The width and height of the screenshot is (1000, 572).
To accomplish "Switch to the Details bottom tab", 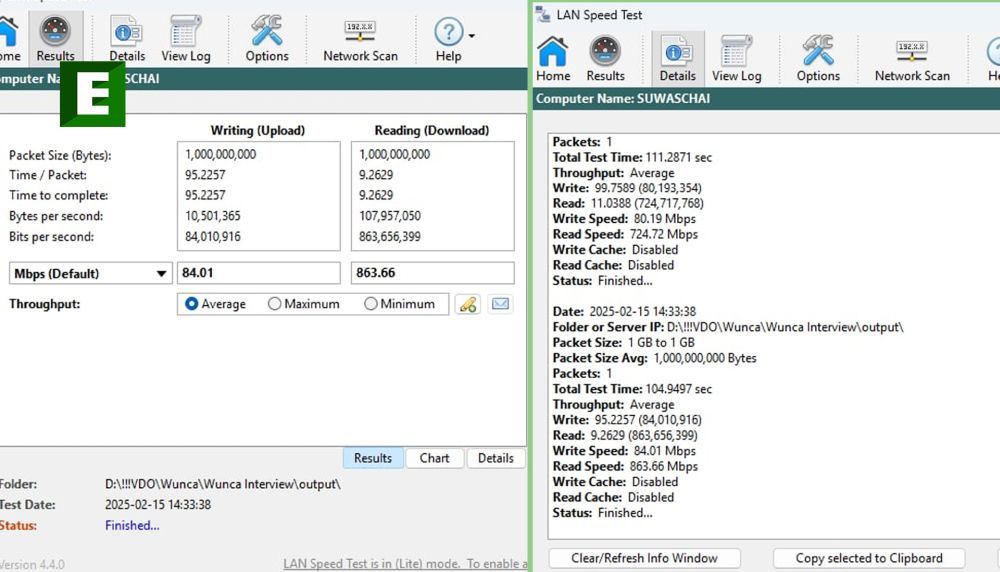I will tap(496, 458).
